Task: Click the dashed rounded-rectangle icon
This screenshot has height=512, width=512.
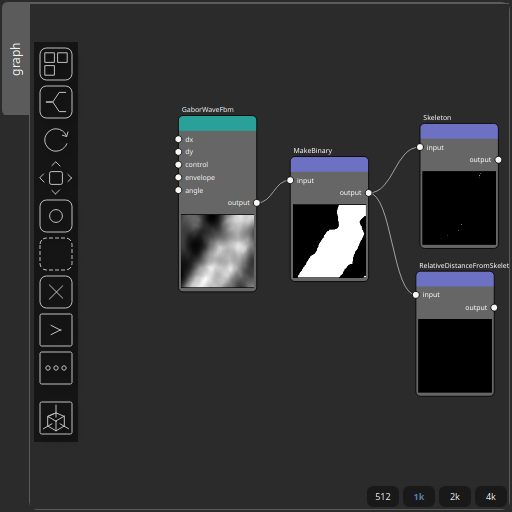Action: (56, 254)
